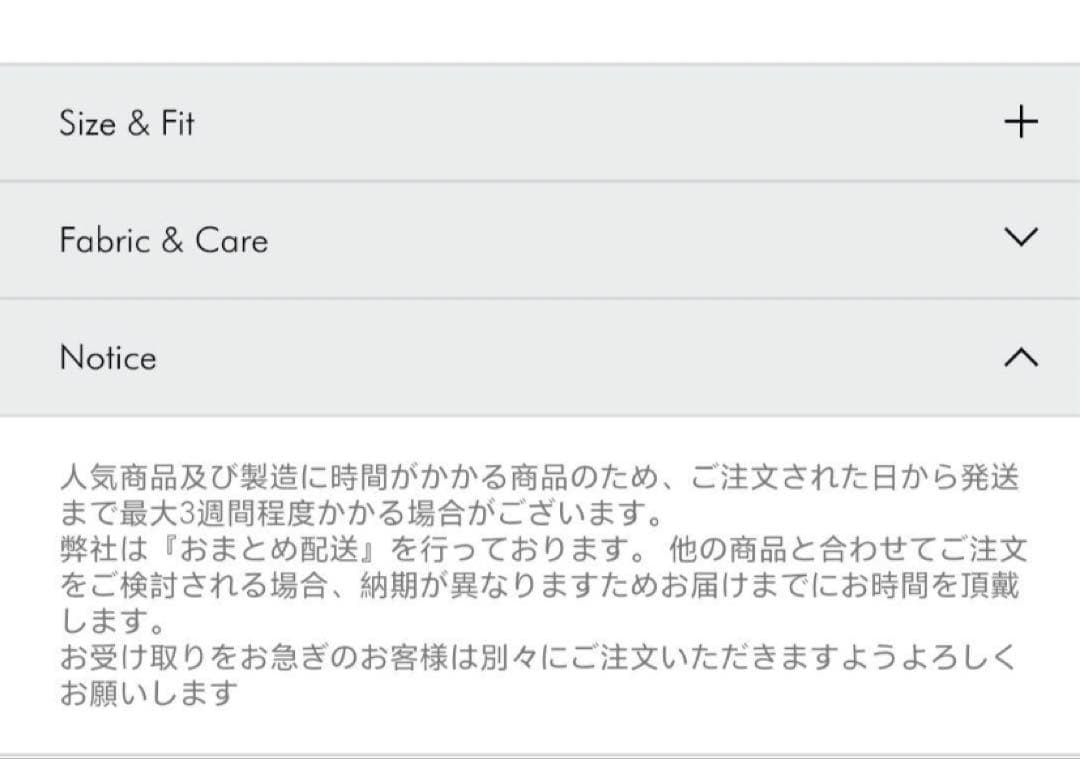This screenshot has height=759, width=1080.
Task: Click the word "Care" in the second header
Action: pos(232,240)
